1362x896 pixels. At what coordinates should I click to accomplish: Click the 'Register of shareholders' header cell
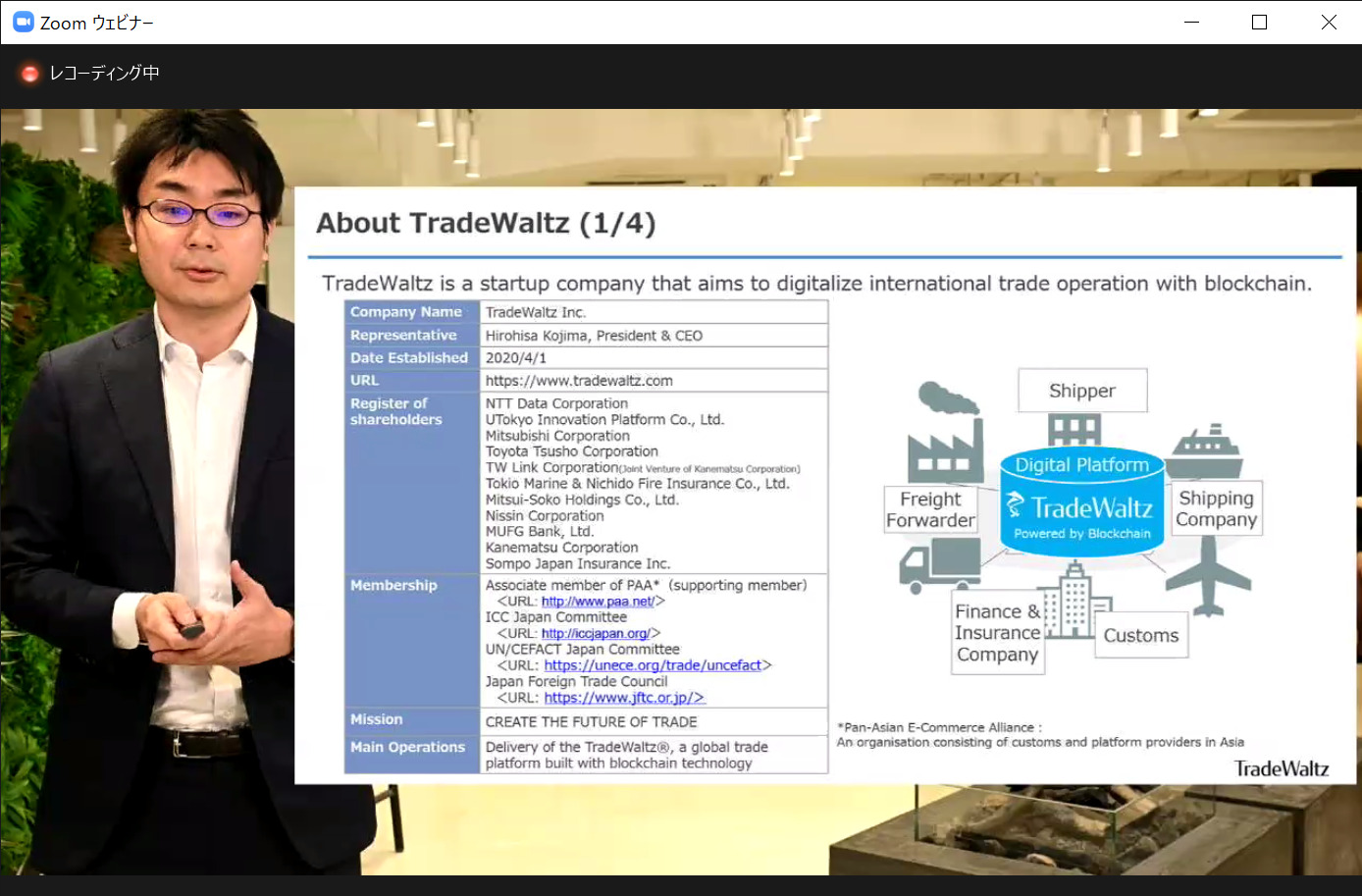(412, 483)
